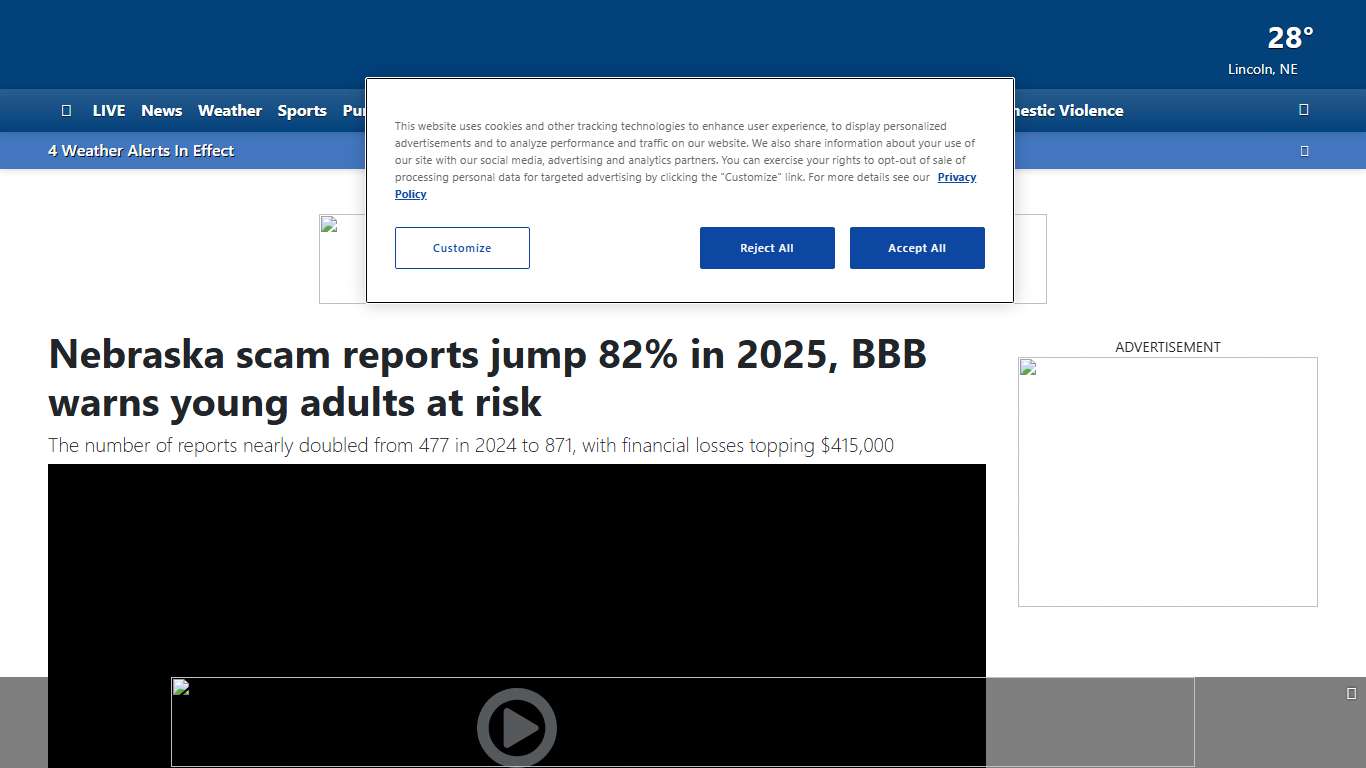Select the Sports section
Screen dimensions: 1366x768
coord(302,110)
